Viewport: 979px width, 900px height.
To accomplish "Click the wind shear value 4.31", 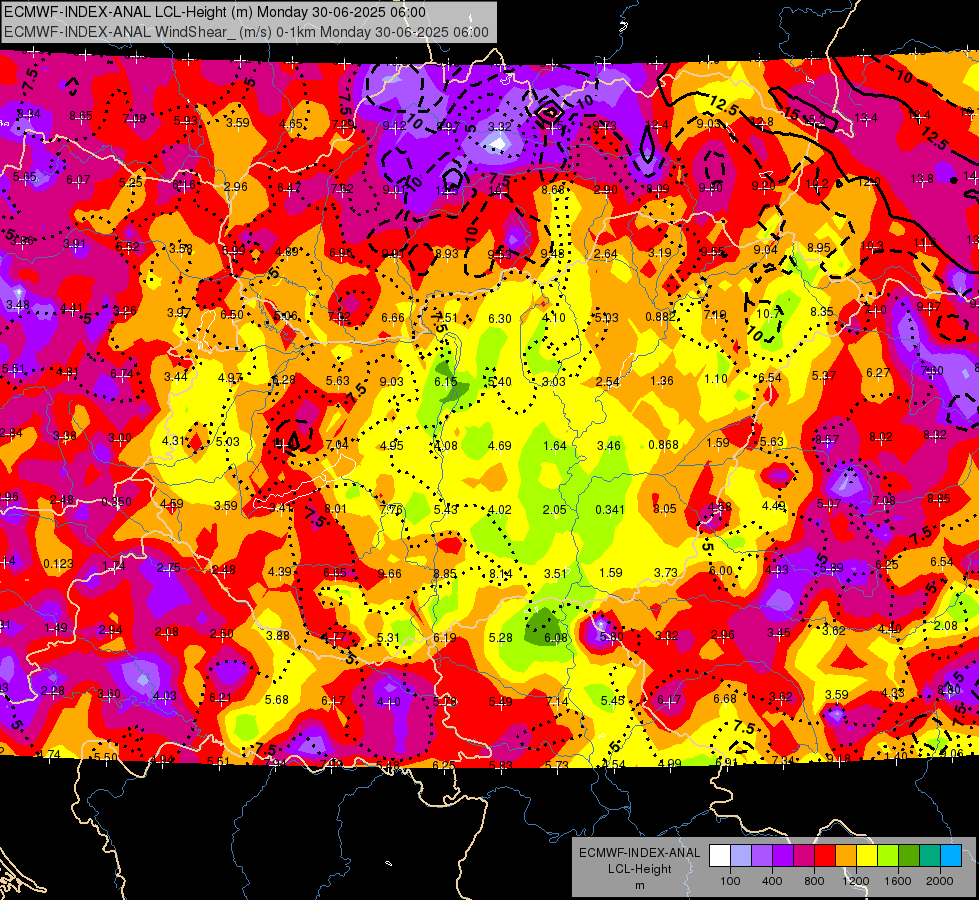I will (174, 440).
